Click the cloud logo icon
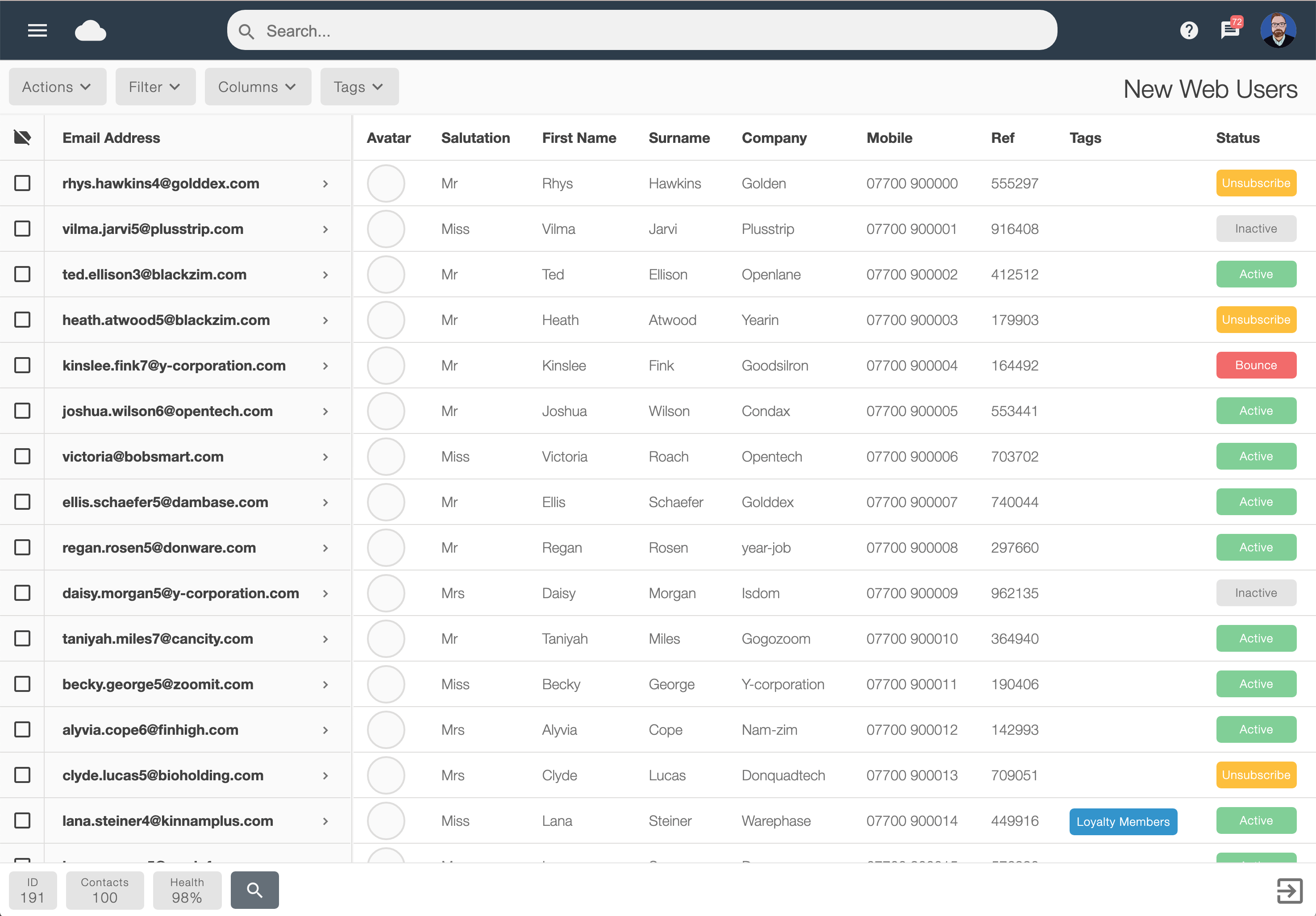The image size is (1316, 916). [x=91, y=30]
